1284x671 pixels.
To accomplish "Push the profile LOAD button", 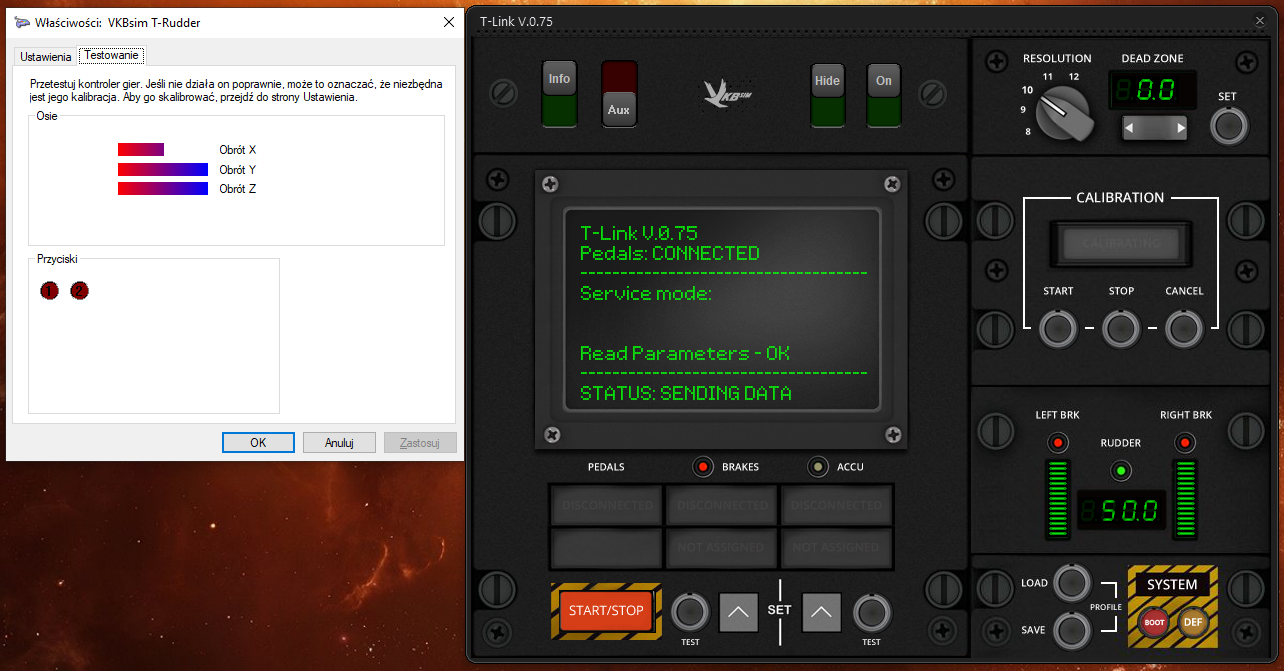I will (1070, 582).
